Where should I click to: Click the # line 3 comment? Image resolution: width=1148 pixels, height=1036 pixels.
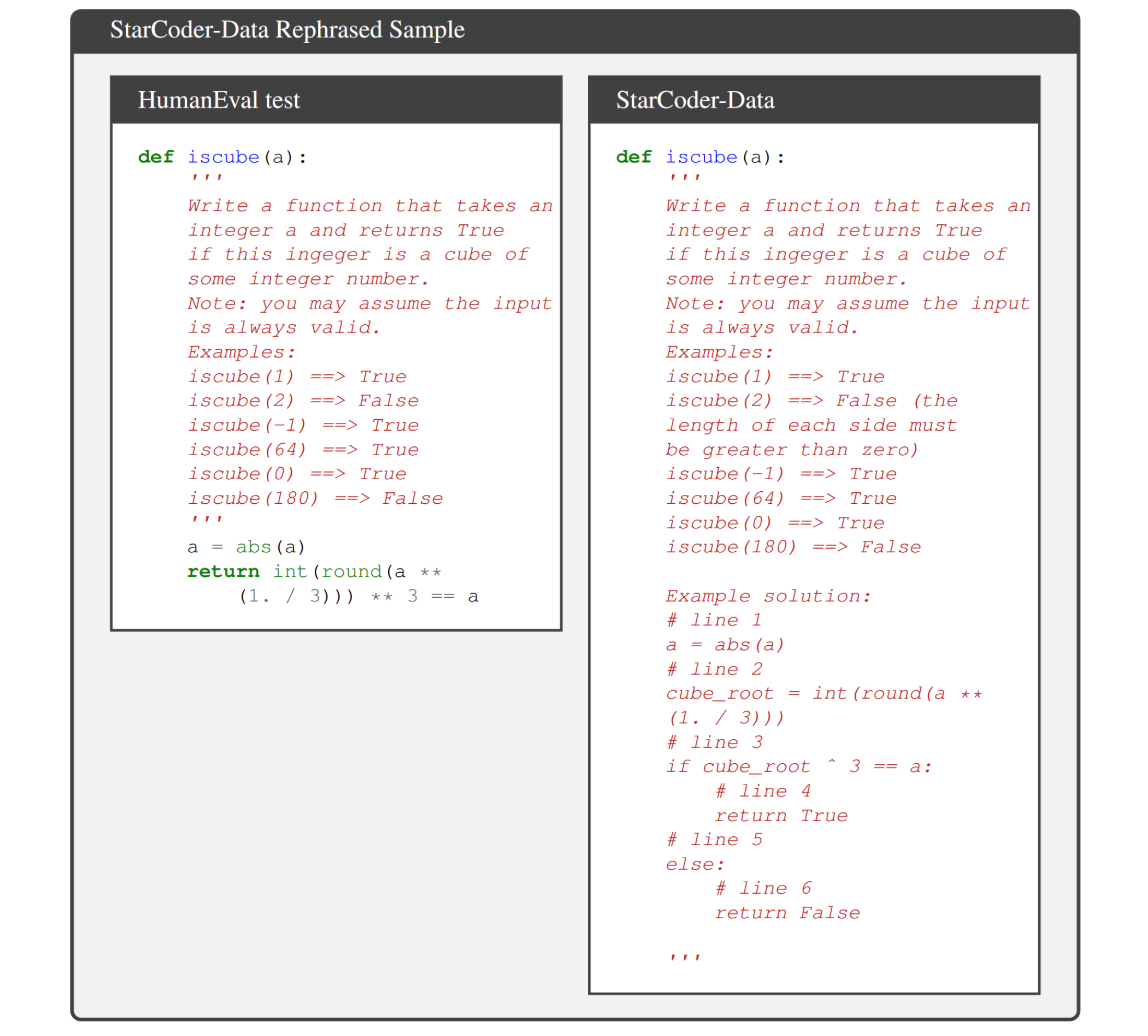[x=714, y=742]
